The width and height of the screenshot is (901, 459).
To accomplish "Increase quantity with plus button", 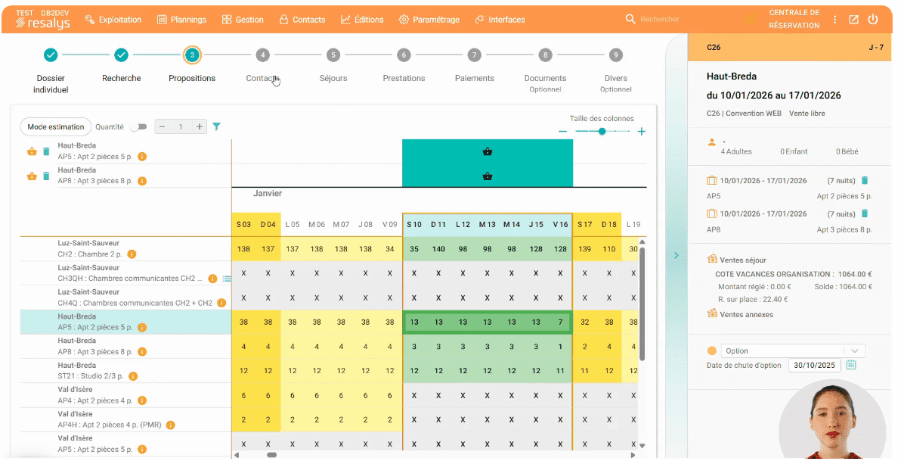I will click(199, 127).
